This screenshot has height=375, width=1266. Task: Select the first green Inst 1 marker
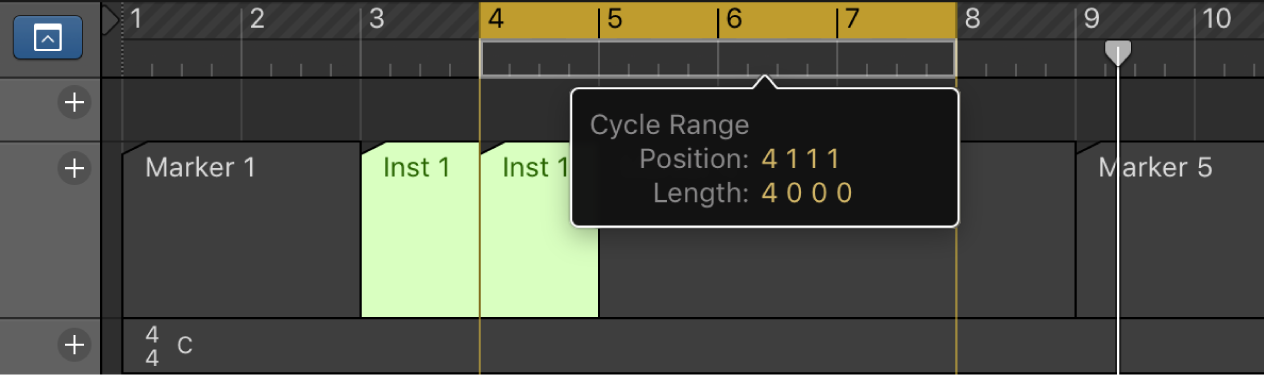(x=420, y=229)
